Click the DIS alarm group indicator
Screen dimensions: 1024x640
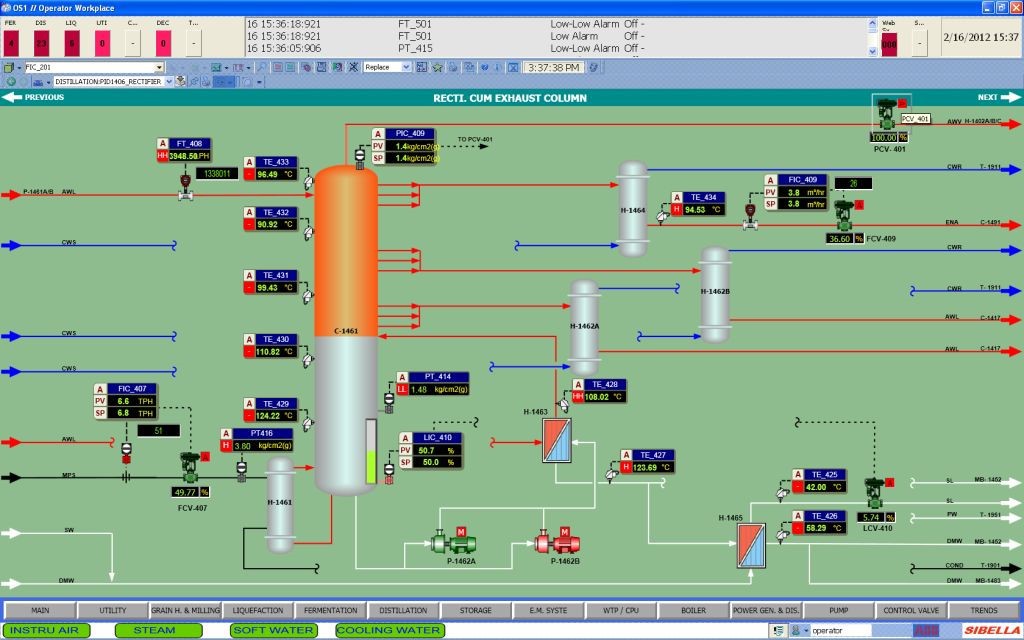pos(41,43)
